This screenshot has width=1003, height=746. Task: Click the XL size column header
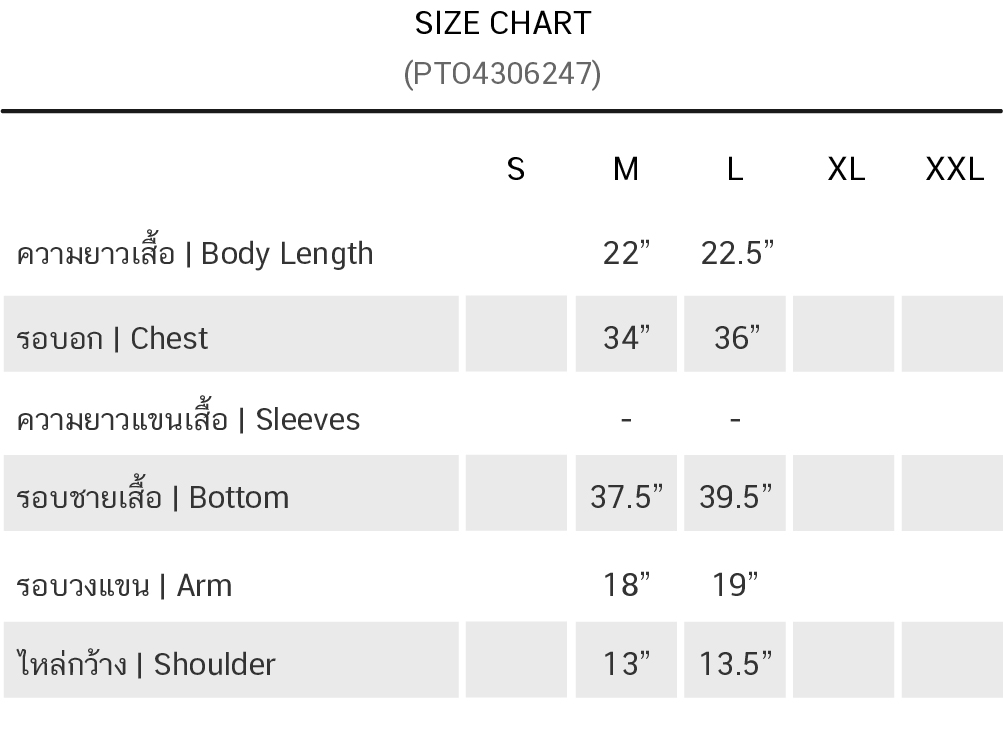coord(846,170)
